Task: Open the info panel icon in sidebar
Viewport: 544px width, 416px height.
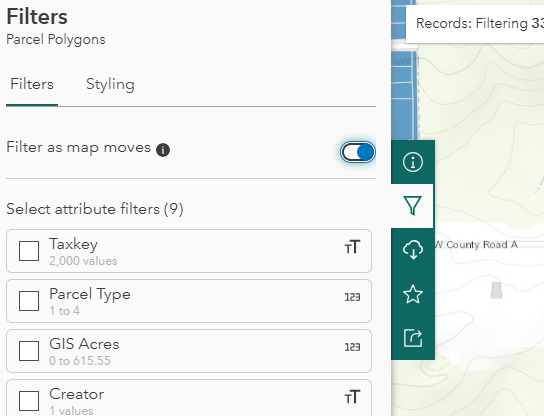Action: click(x=413, y=162)
